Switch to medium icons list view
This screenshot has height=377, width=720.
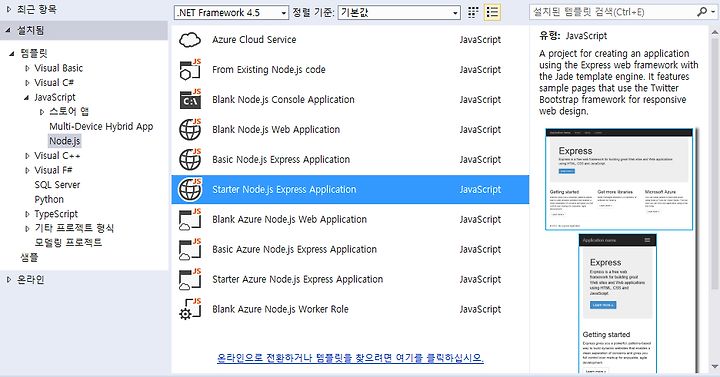[492, 12]
